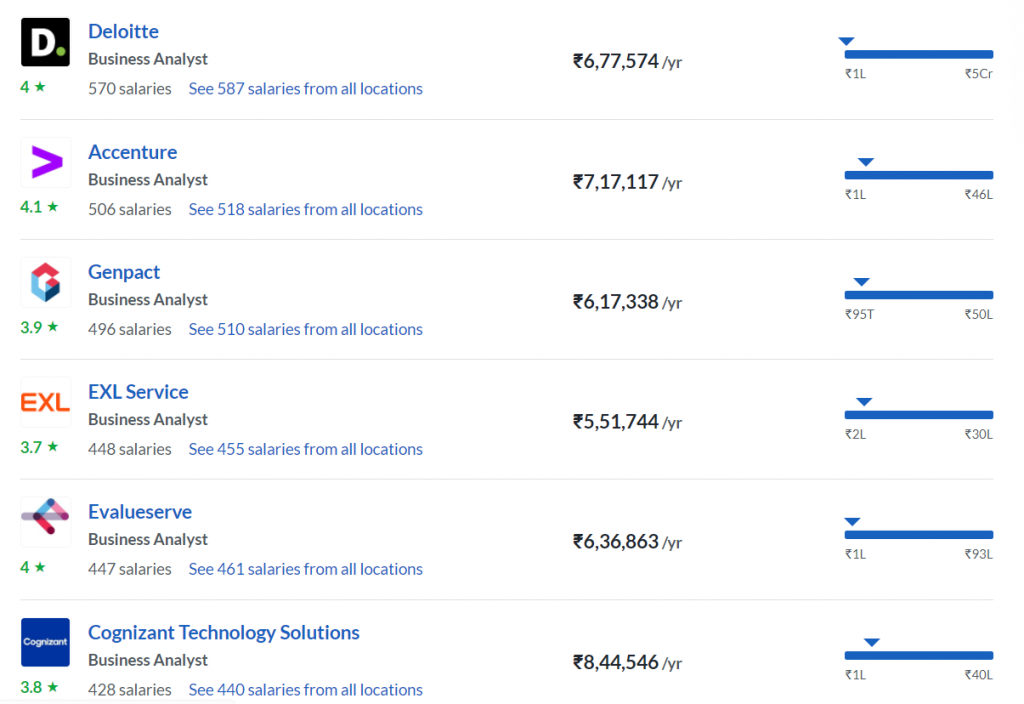
Task: See 440 Cognizant salaries from all locations
Action: (306, 690)
